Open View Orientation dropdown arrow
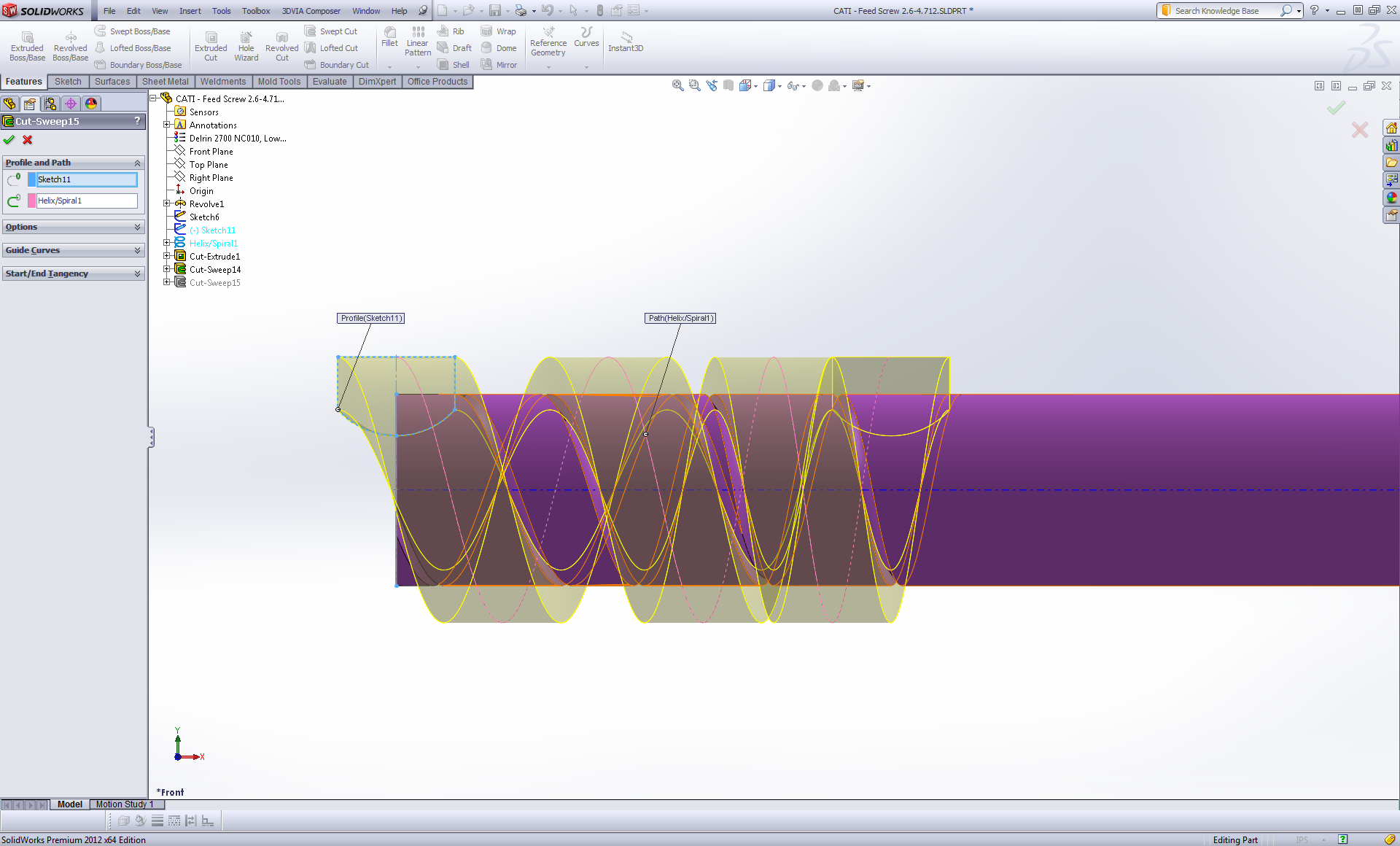 pos(756,86)
